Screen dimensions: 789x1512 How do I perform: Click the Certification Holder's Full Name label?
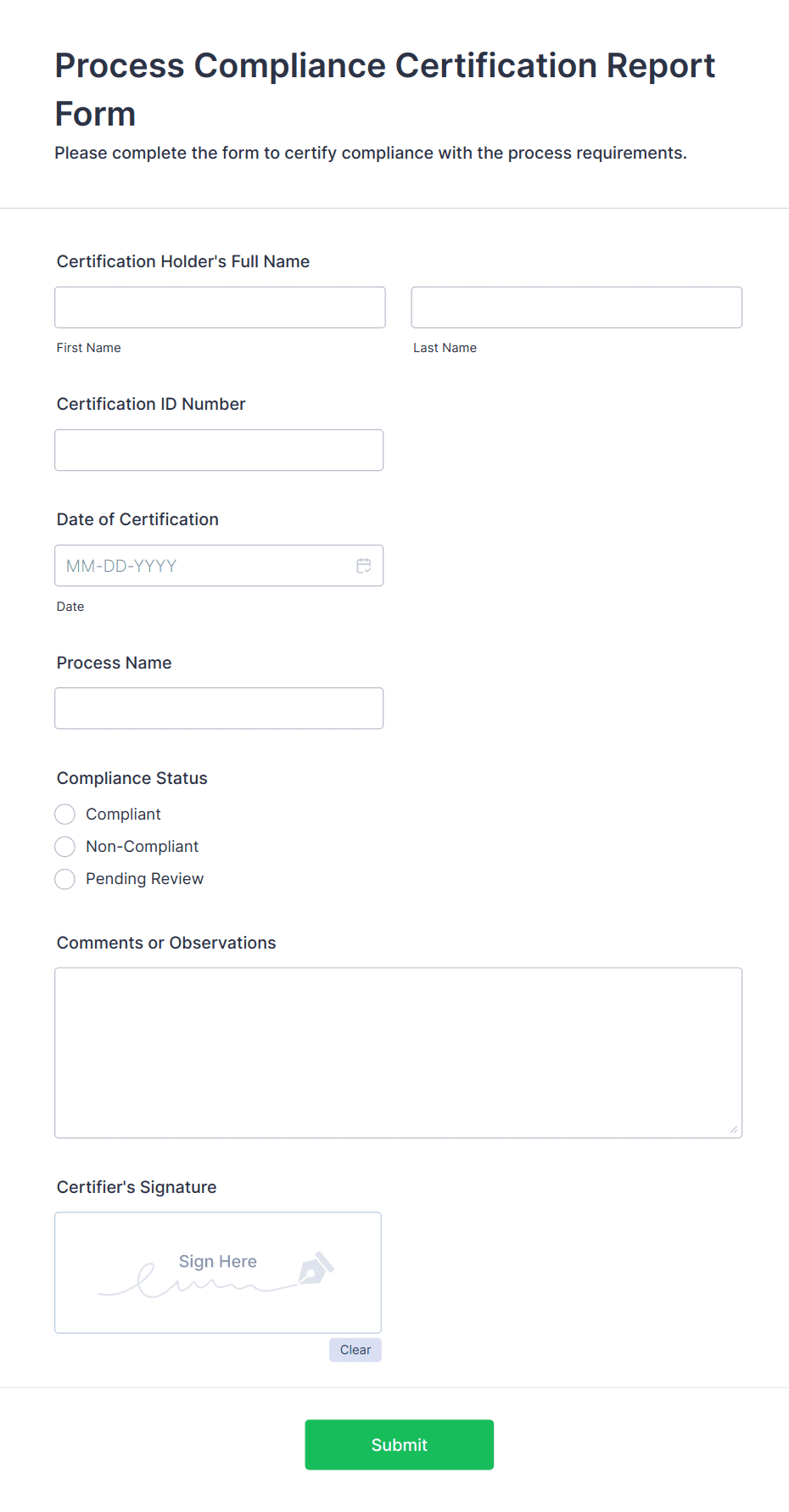click(x=183, y=261)
